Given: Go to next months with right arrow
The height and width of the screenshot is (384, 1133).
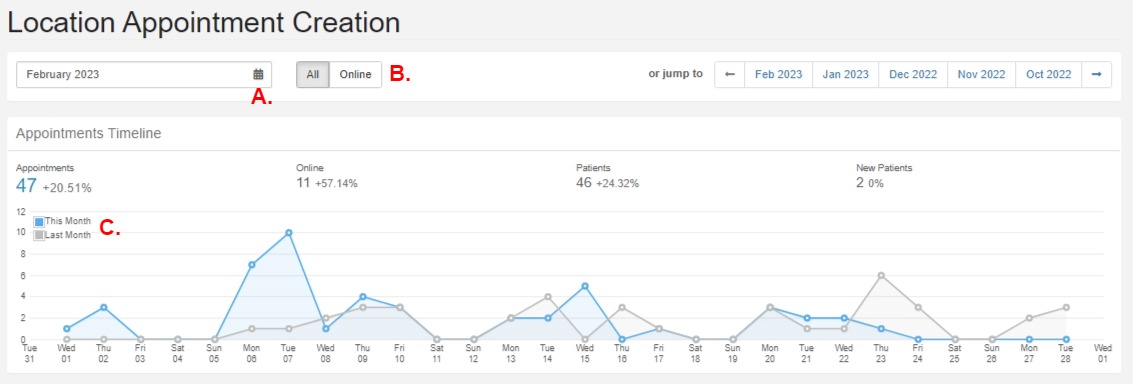Looking at the screenshot, I should coord(1096,74).
